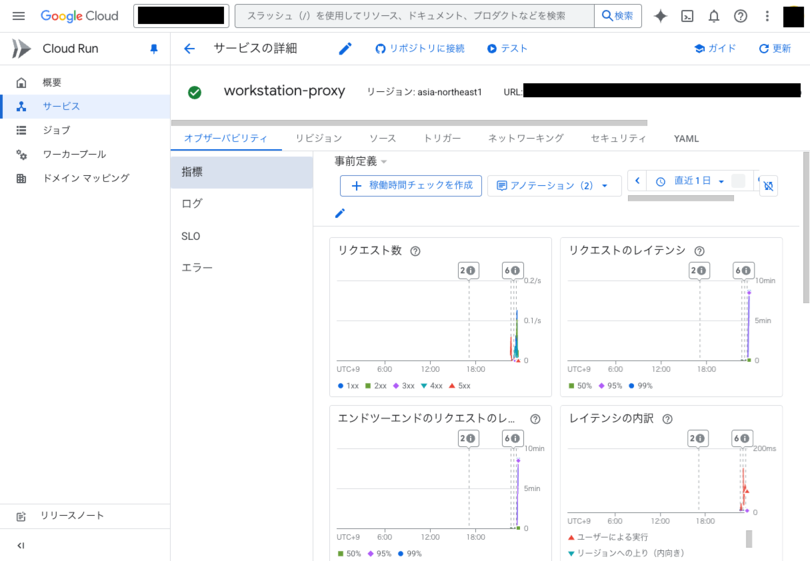
Task: Show help for レイテンシの内訳 chart
Action: [x=667, y=419]
